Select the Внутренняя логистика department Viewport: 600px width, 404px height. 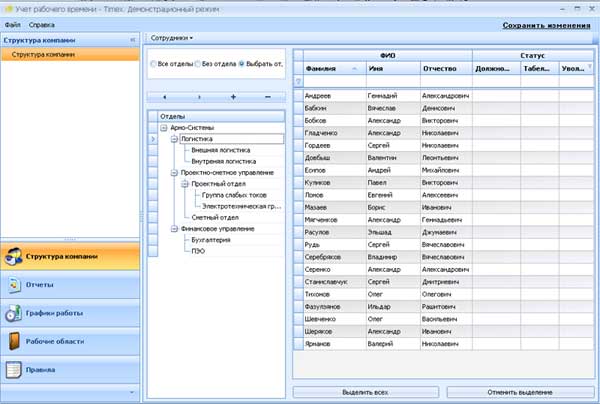[224, 161]
